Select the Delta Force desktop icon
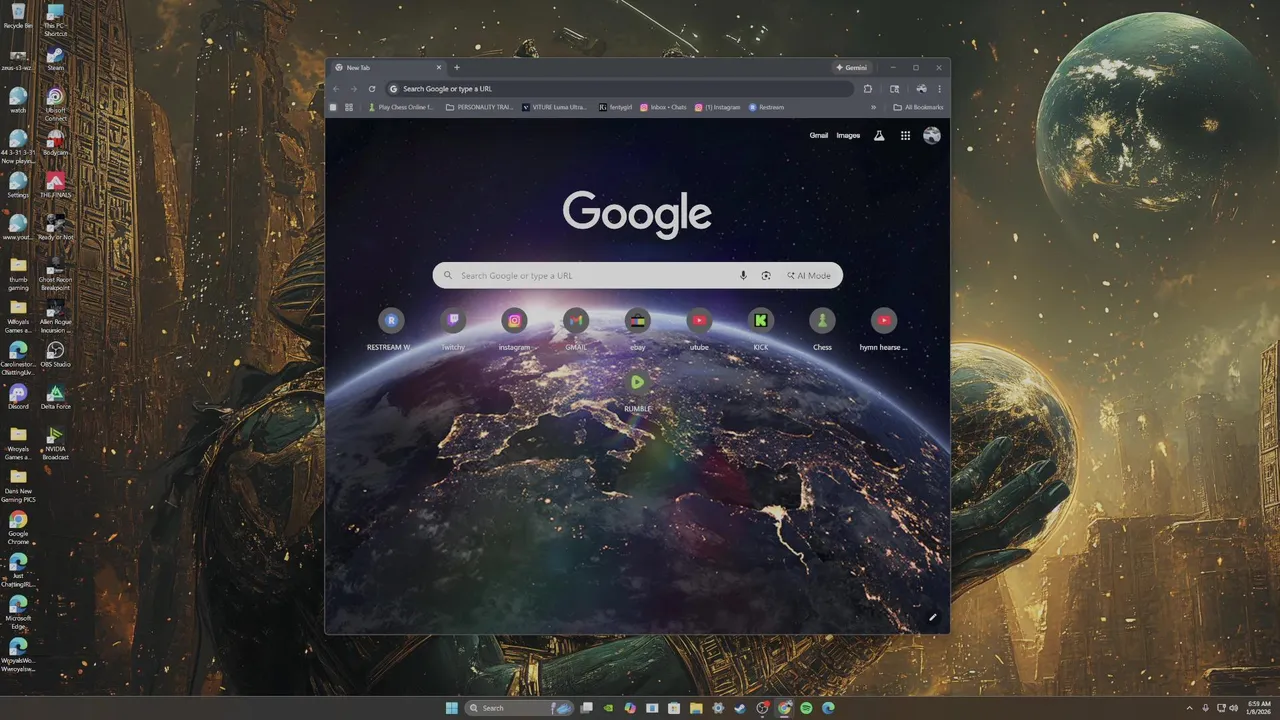Screen dimensions: 1280x720 coord(55,397)
